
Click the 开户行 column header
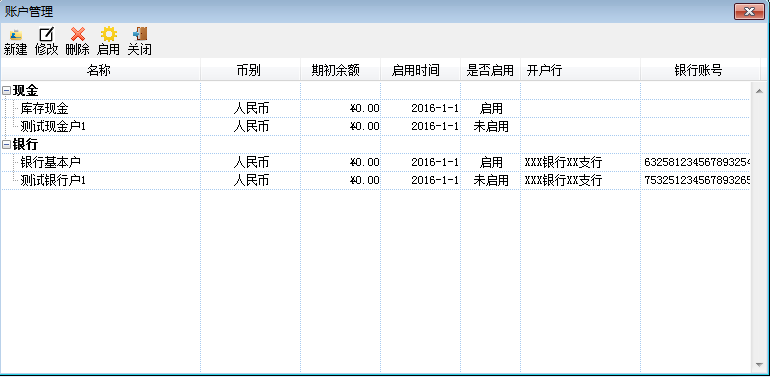[580, 71]
